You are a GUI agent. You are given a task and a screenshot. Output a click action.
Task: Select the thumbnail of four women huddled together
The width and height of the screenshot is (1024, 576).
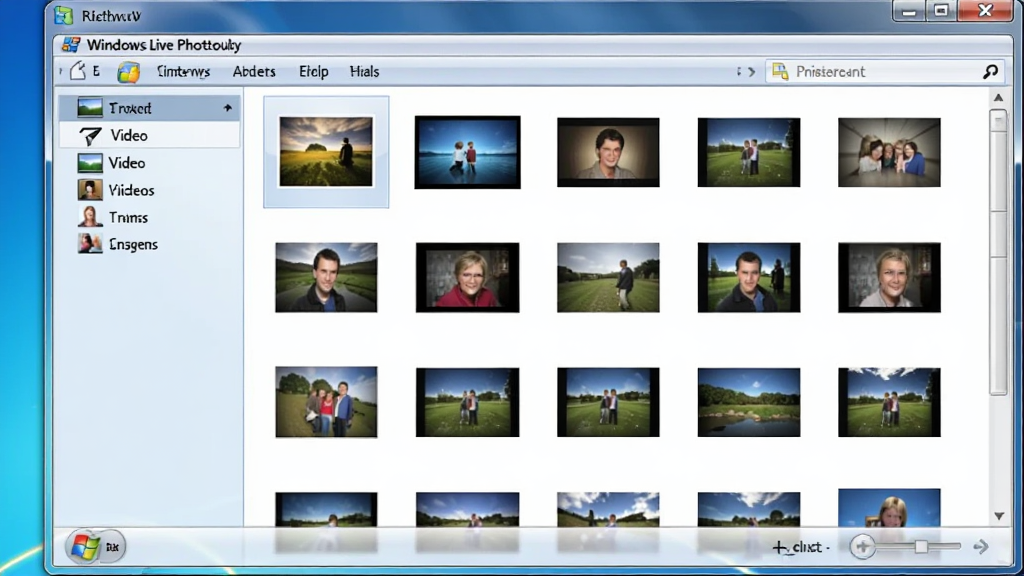[x=889, y=152]
